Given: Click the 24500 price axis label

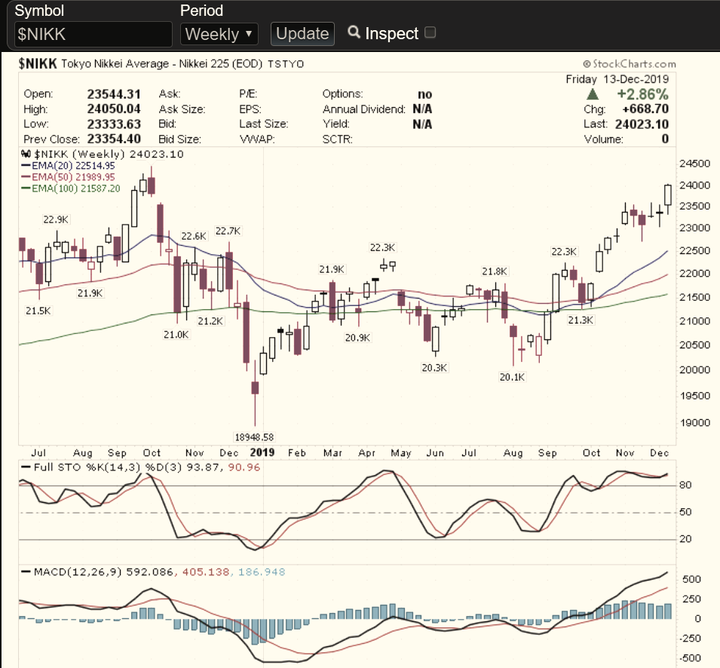Looking at the screenshot, I should point(694,164).
